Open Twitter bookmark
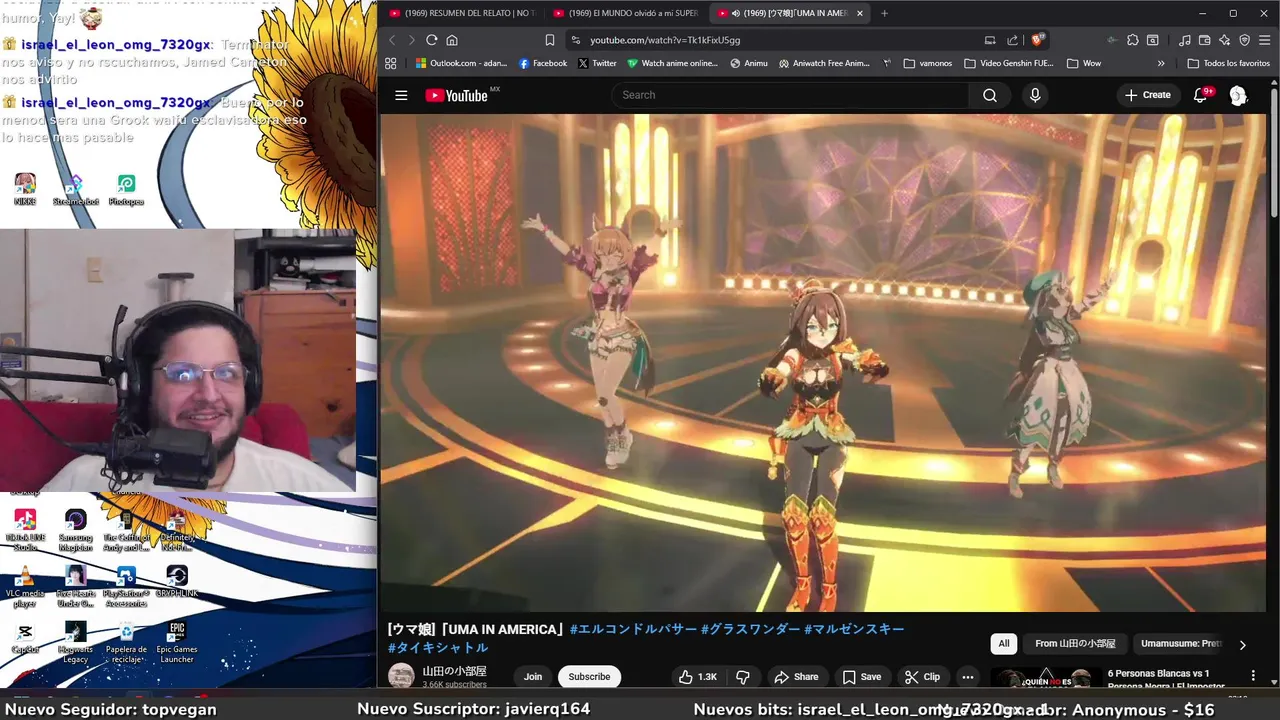1280x720 pixels. 597,63
